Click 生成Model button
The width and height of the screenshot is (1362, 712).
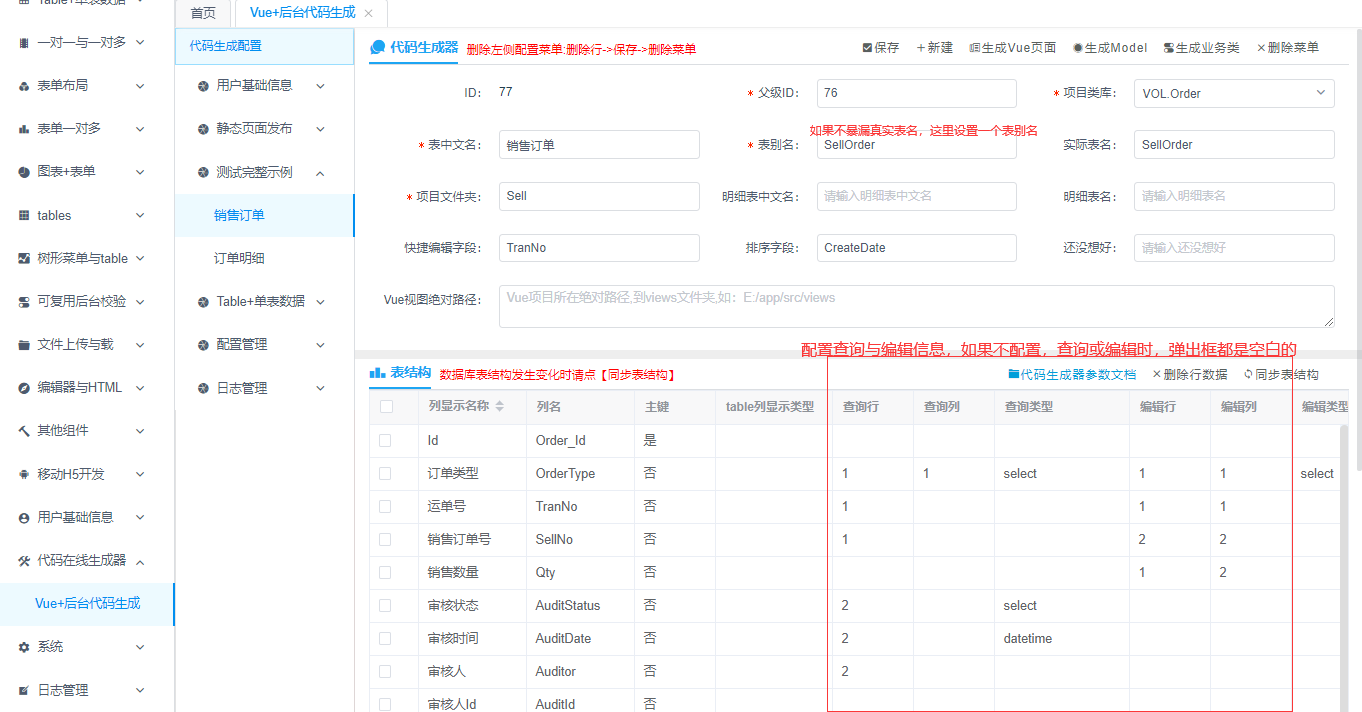tap(1110, 48)
